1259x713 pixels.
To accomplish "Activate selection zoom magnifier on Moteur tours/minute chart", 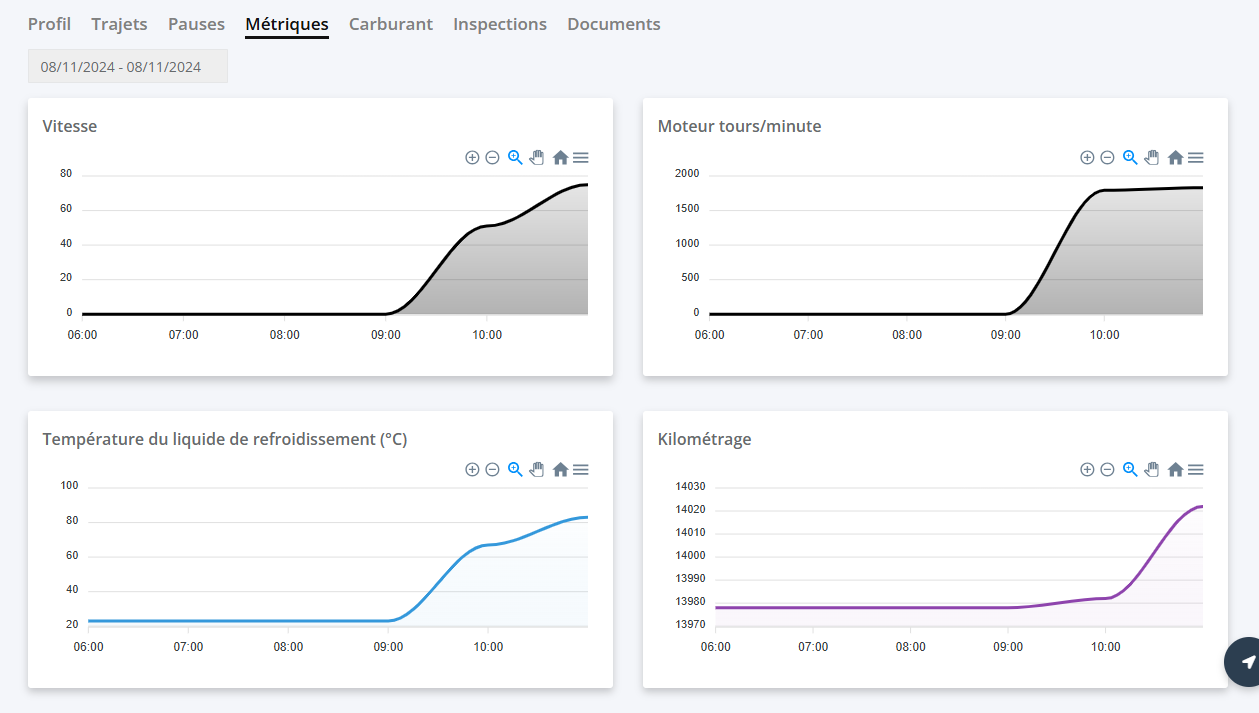I will click(1130, 157).
